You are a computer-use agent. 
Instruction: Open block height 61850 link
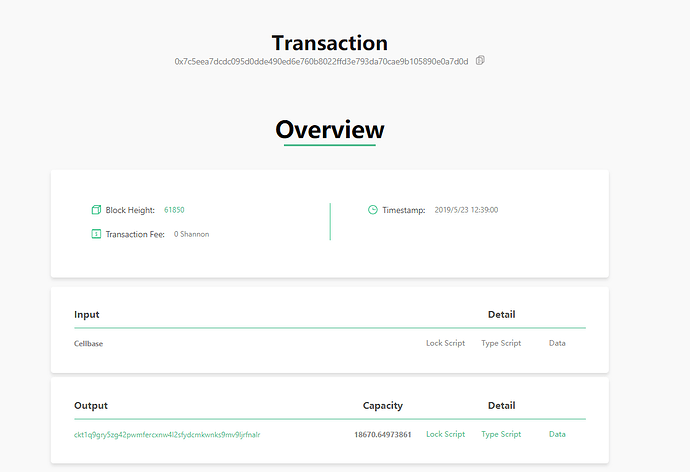point(174,210)
